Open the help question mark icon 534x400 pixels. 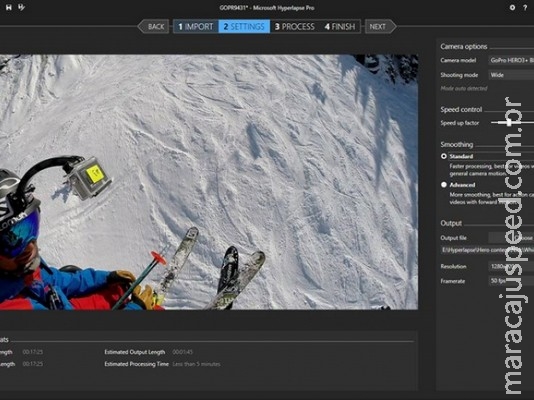[525, 7]
